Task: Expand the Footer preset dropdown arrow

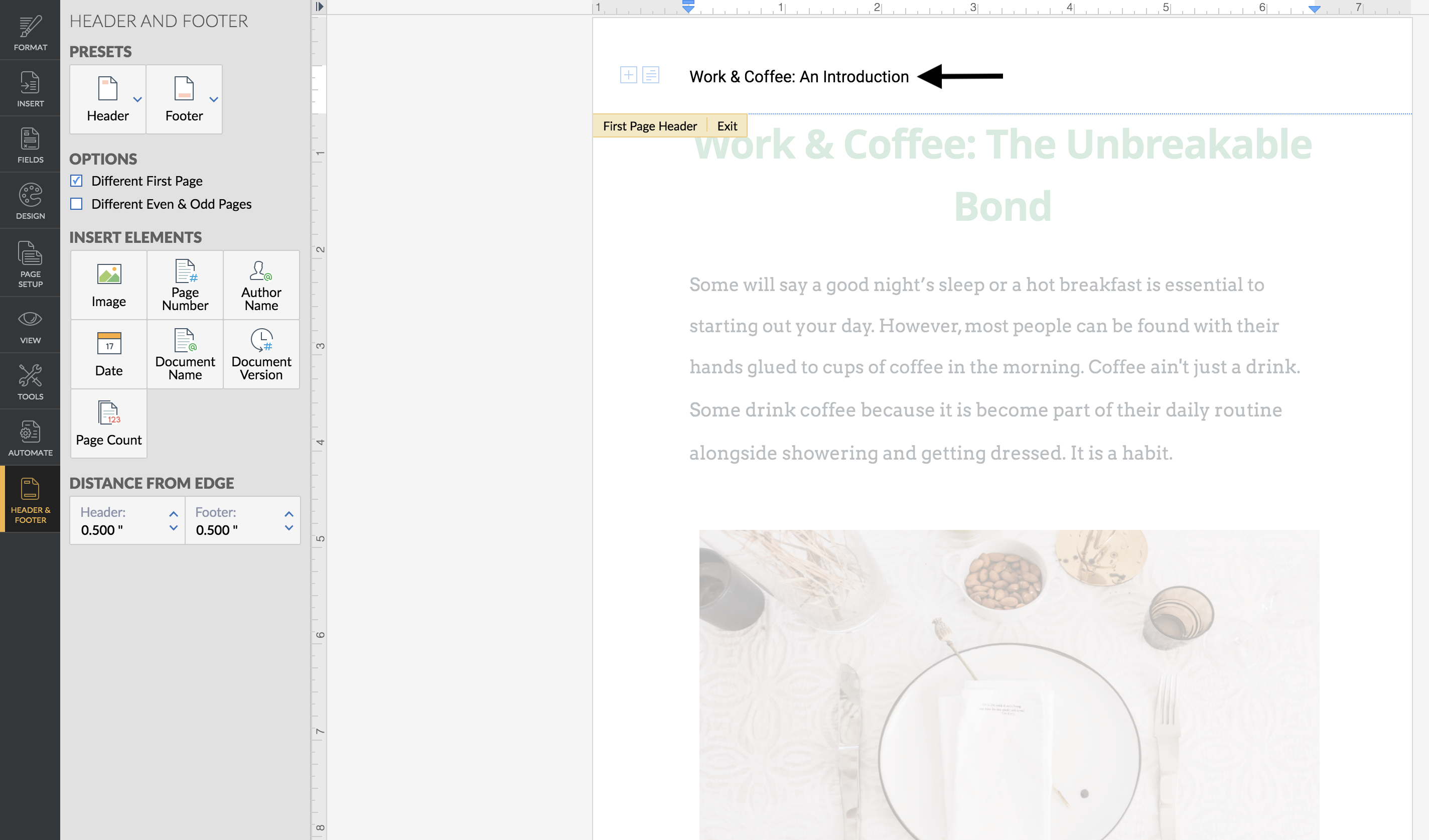Action: coord(214,99)
